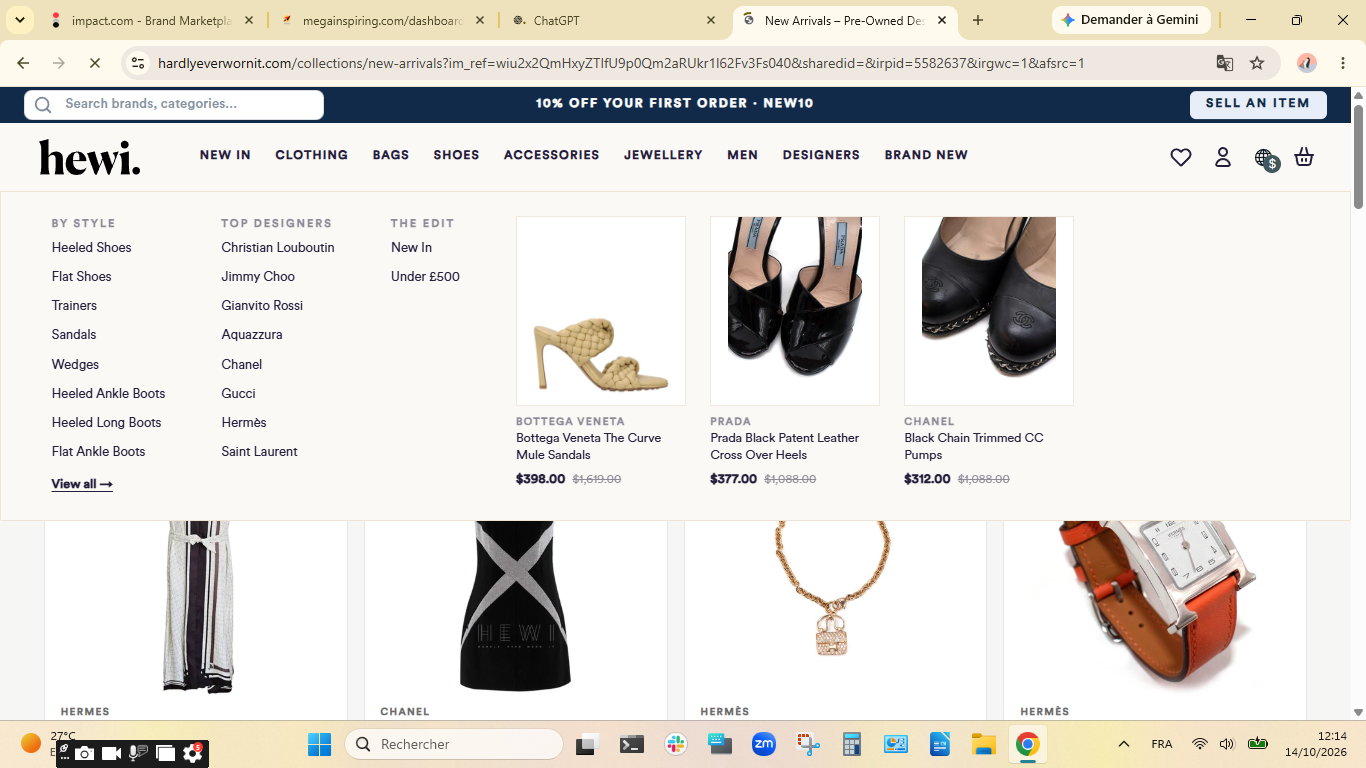Follow the View all link
Viewport: 1366px width, 768px height.
[x=82, y=484]
